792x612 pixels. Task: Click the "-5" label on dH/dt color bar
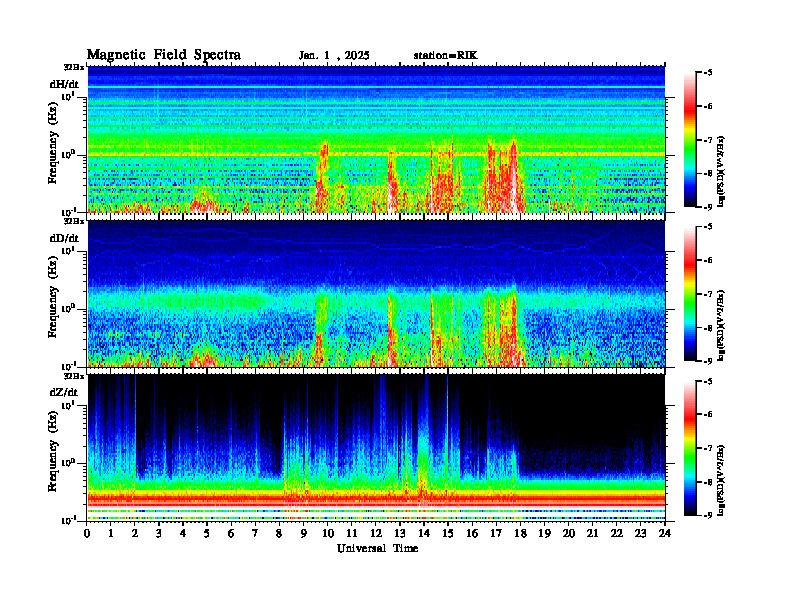[708, 73]
